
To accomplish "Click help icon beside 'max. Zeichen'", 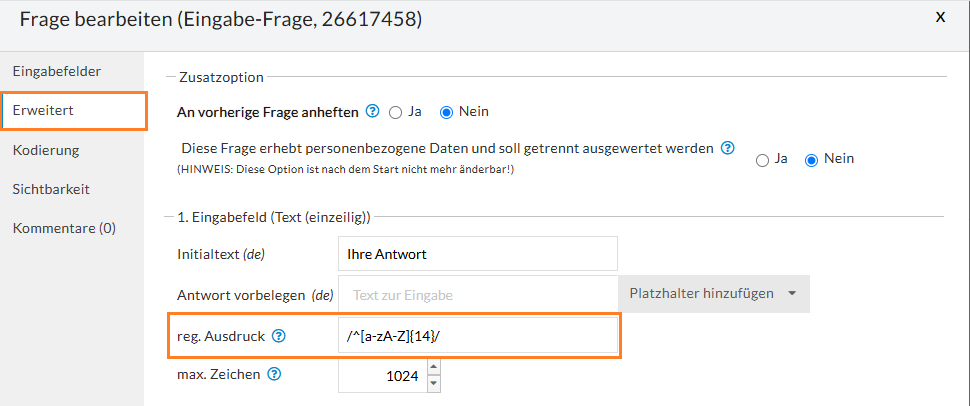I will (274, 375).
